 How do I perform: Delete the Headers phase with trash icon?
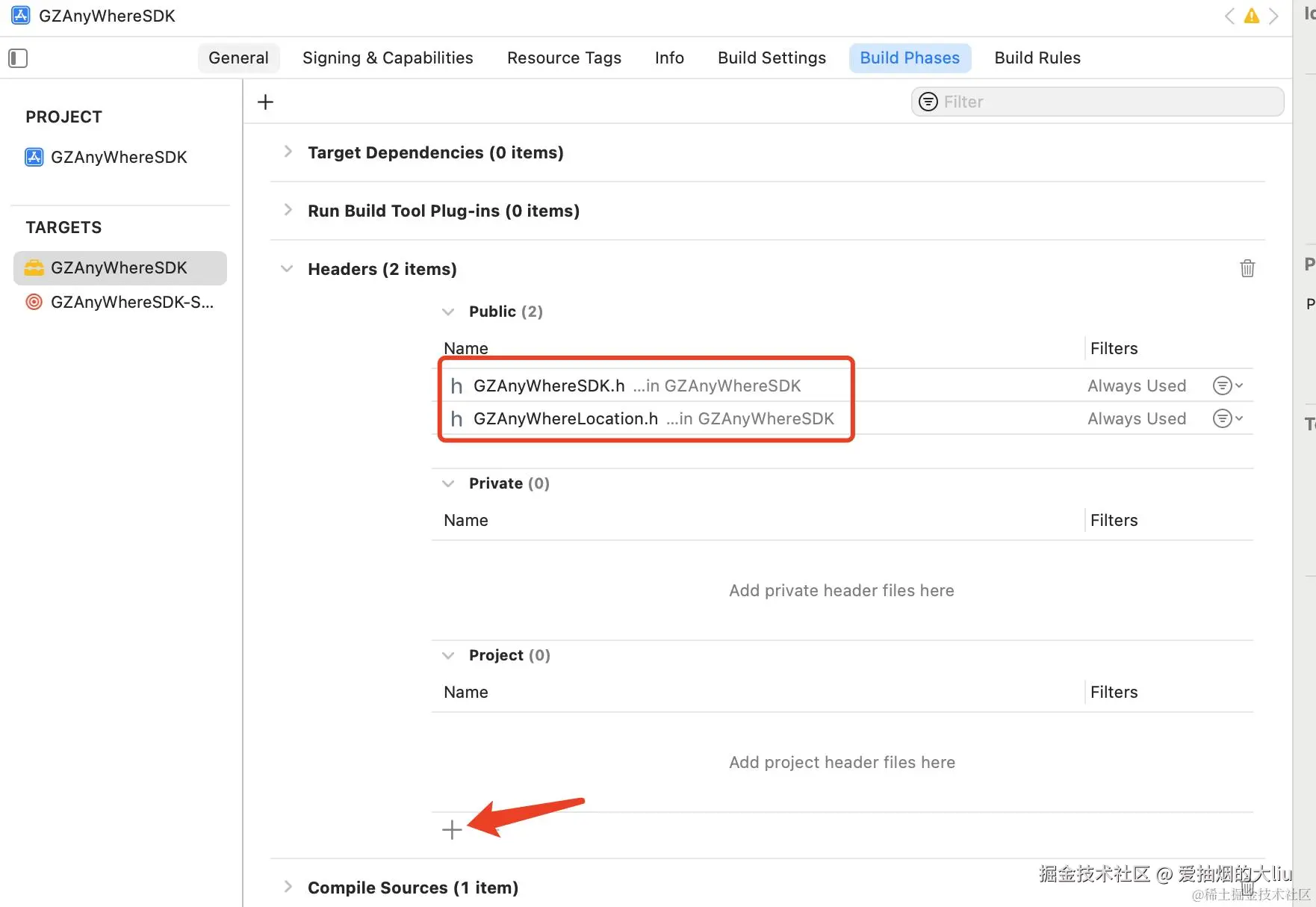coord(1247,268)
